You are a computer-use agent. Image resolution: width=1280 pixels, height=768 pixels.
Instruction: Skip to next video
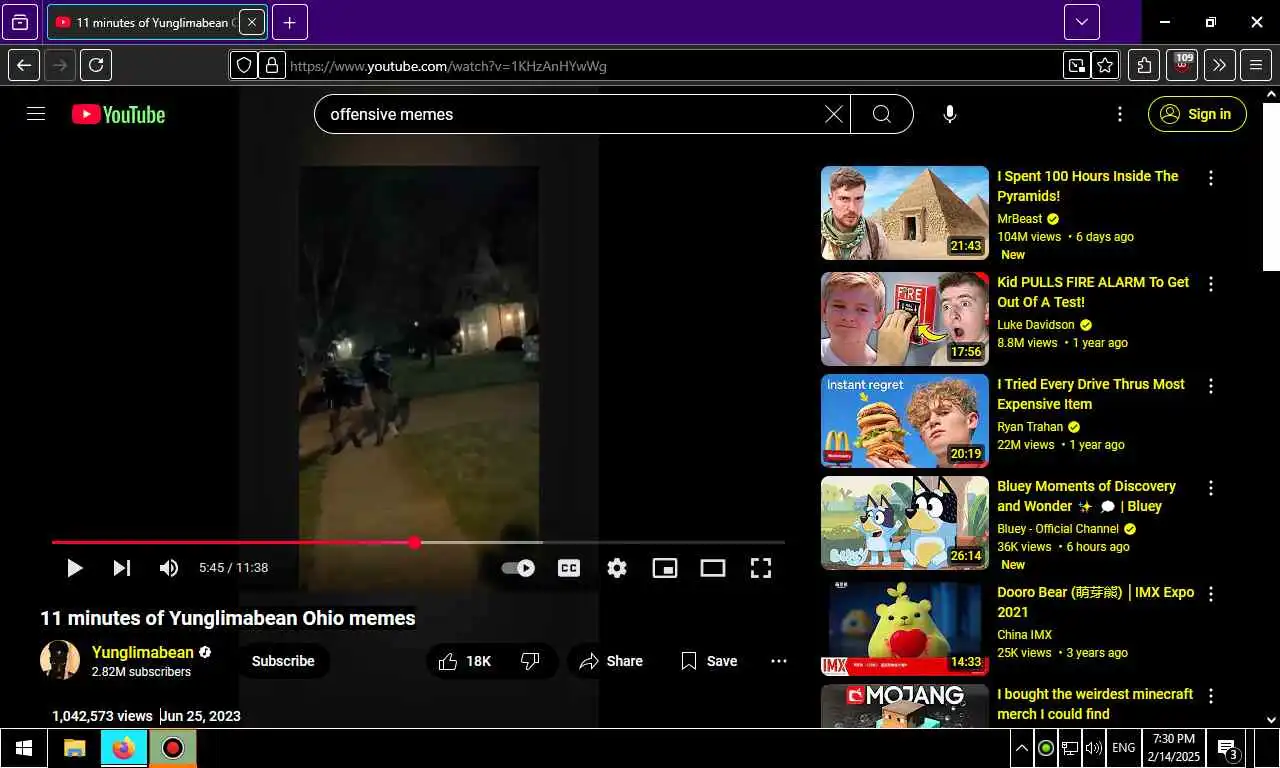click(x=121, y=568)
